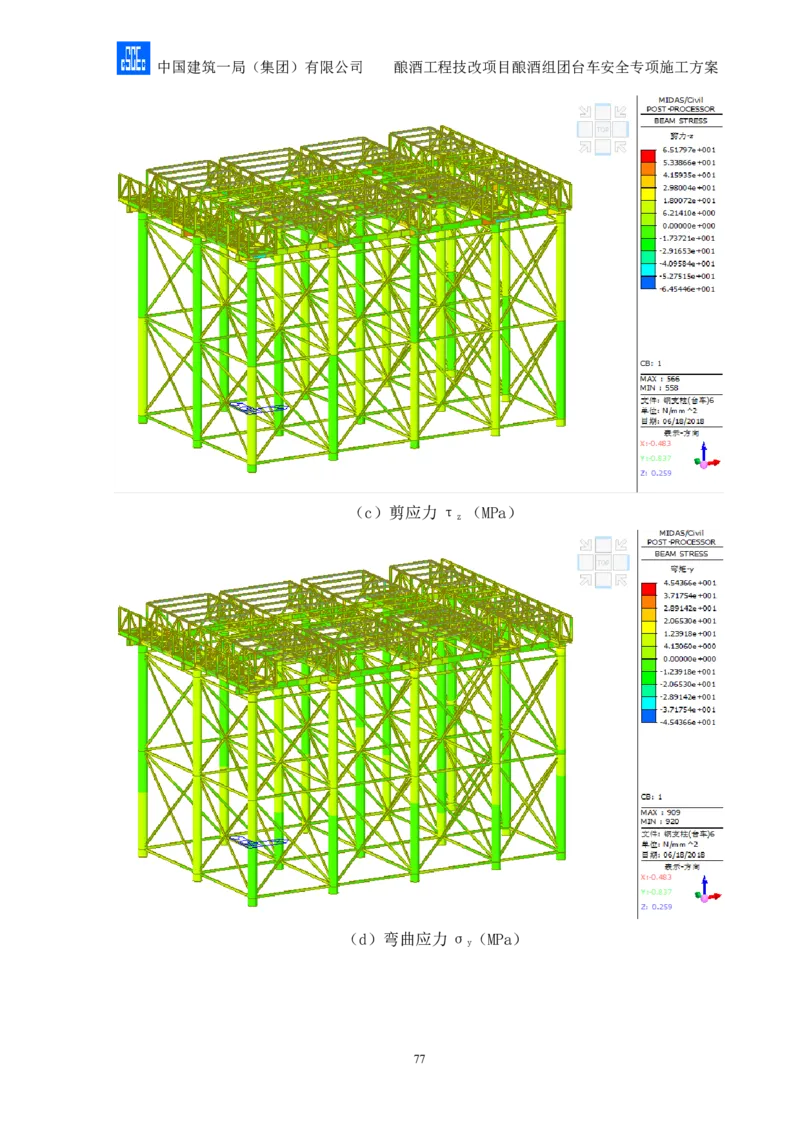Click the XYZ axis triad in lower plot
800x1132 pixels.
click(x=706, y=891)
